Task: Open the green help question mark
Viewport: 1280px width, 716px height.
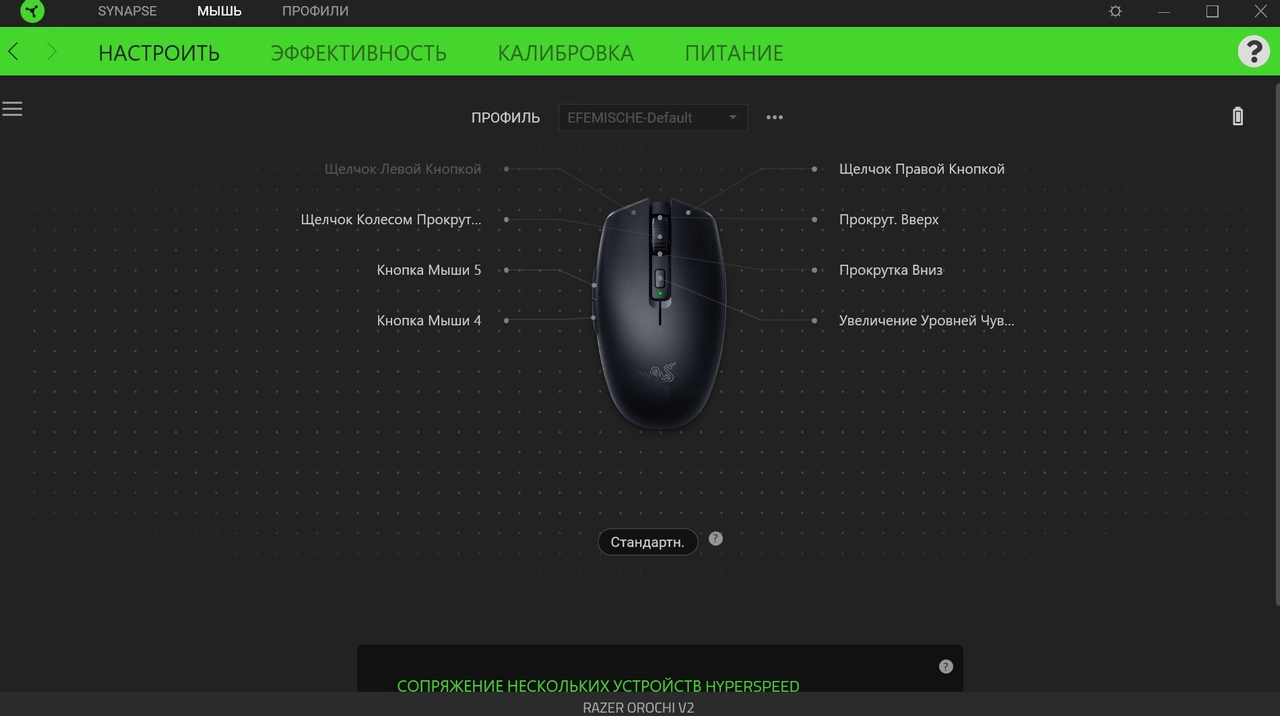Action: 1253,51
